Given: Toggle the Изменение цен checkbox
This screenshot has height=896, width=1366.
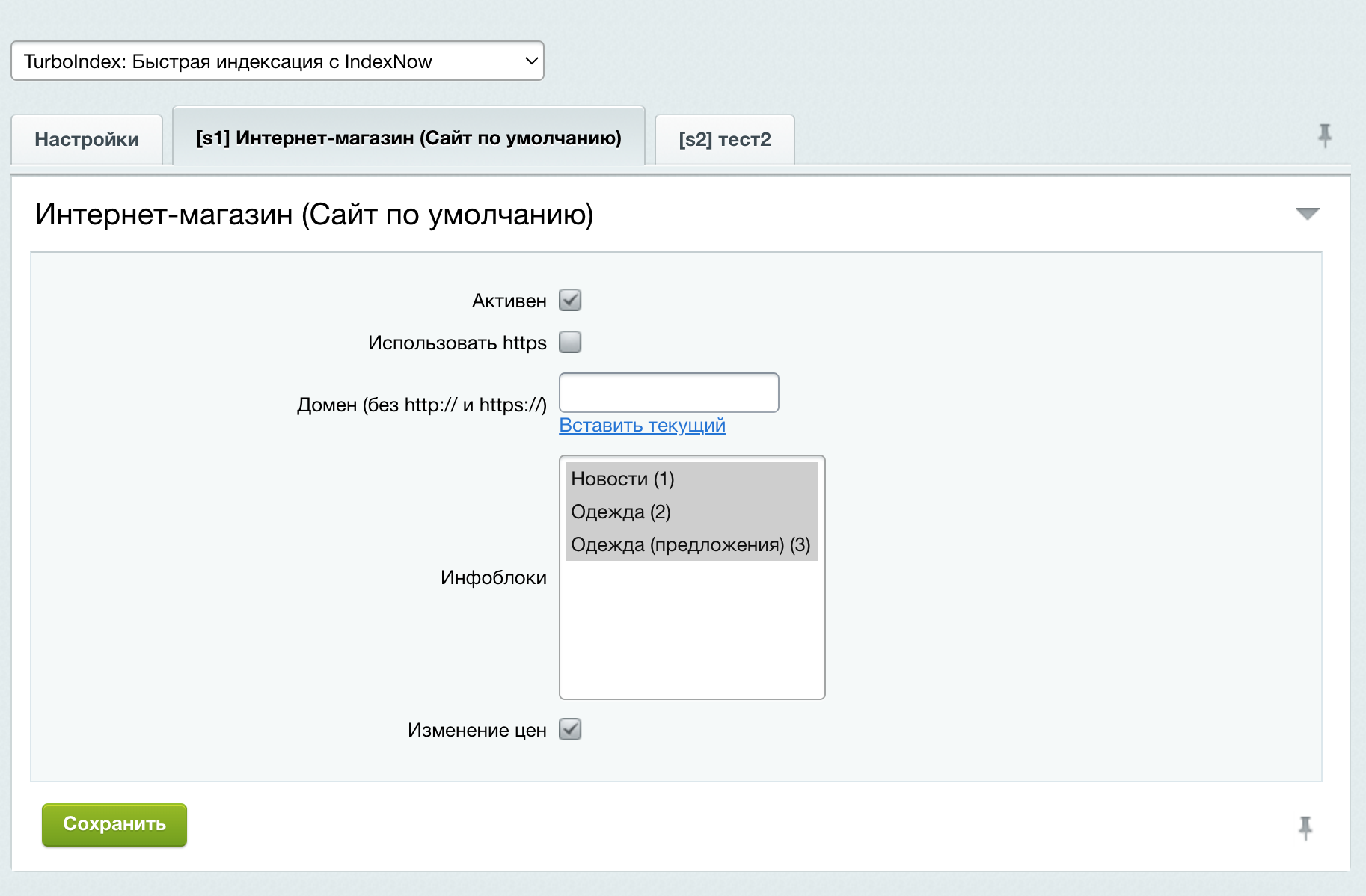Looking at the screenshot, I should 570,729.
